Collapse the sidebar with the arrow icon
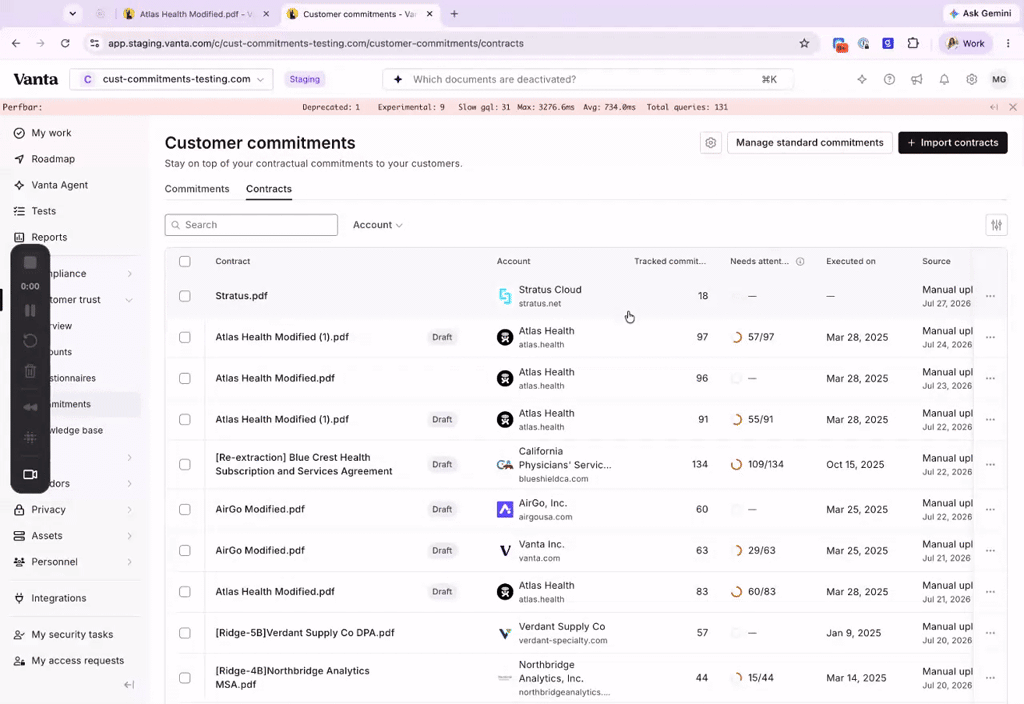This screenshot has height=704, width=1024. pyautogui.click(x=129, y=684)
